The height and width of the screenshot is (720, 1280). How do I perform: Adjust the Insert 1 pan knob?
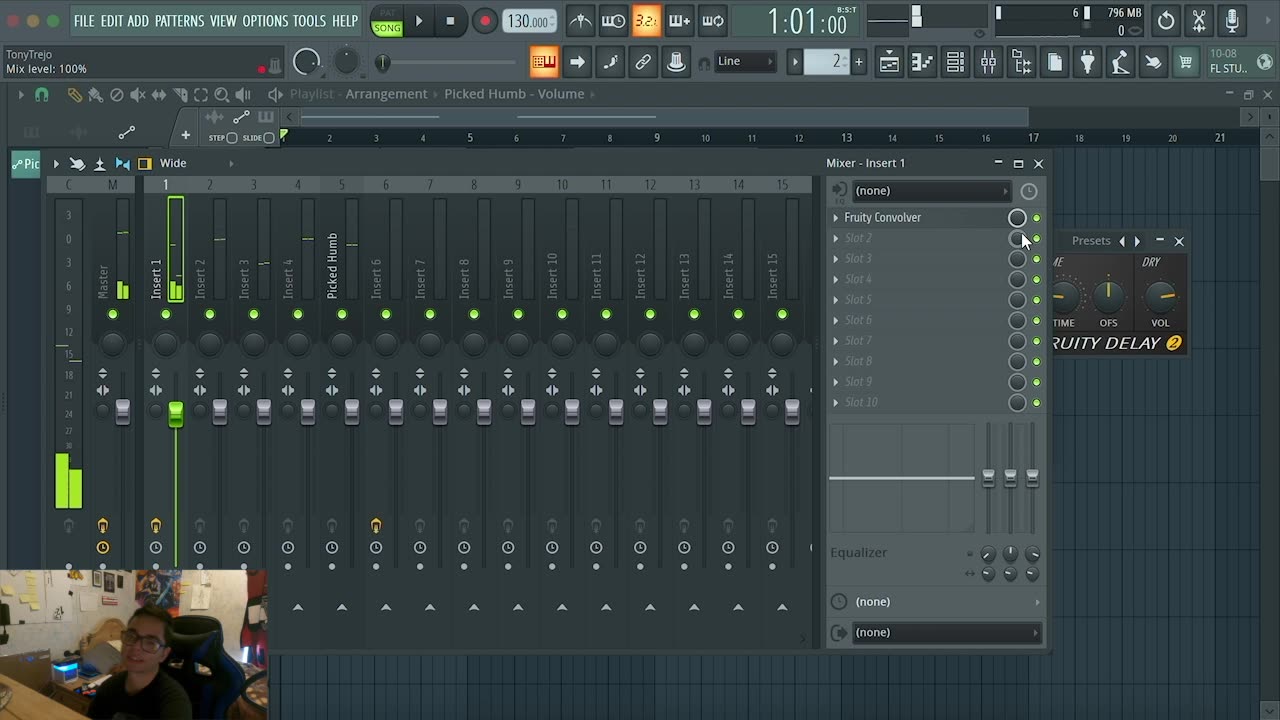point(166,344)
